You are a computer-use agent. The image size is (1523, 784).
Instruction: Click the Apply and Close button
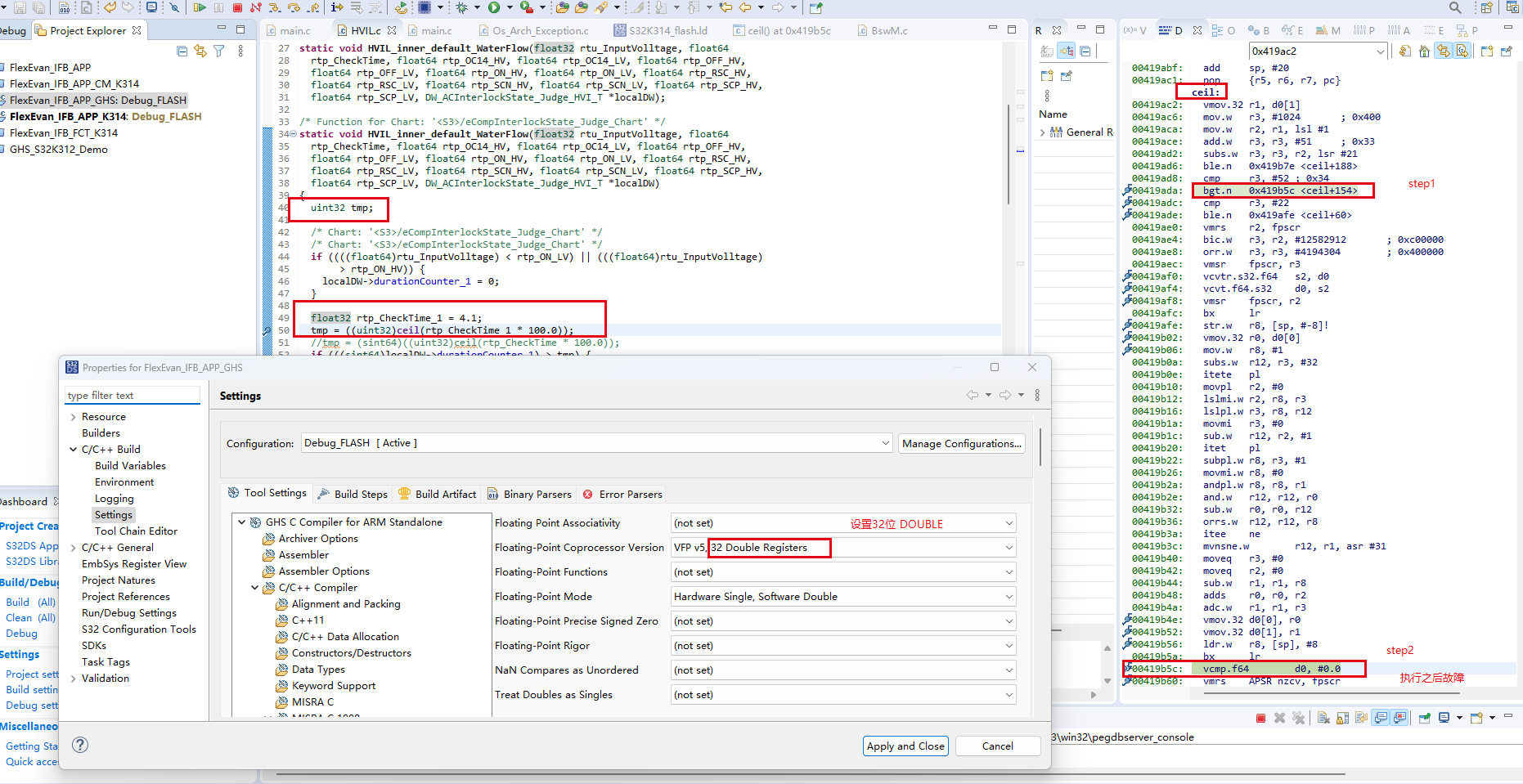pos(905,746)
